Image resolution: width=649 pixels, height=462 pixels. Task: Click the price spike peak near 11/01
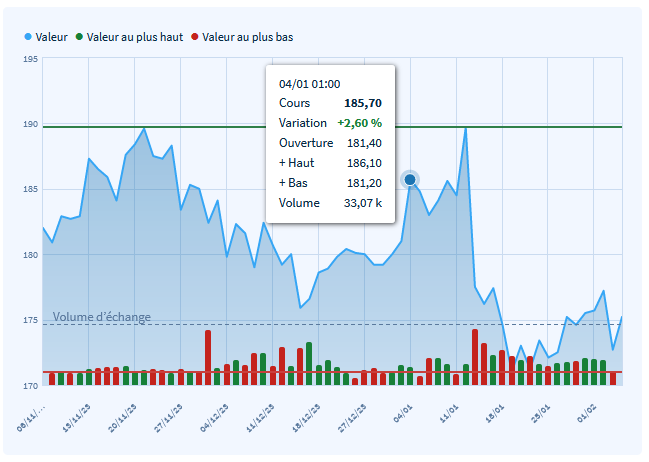pyautogui.click(x=465, y=128)
